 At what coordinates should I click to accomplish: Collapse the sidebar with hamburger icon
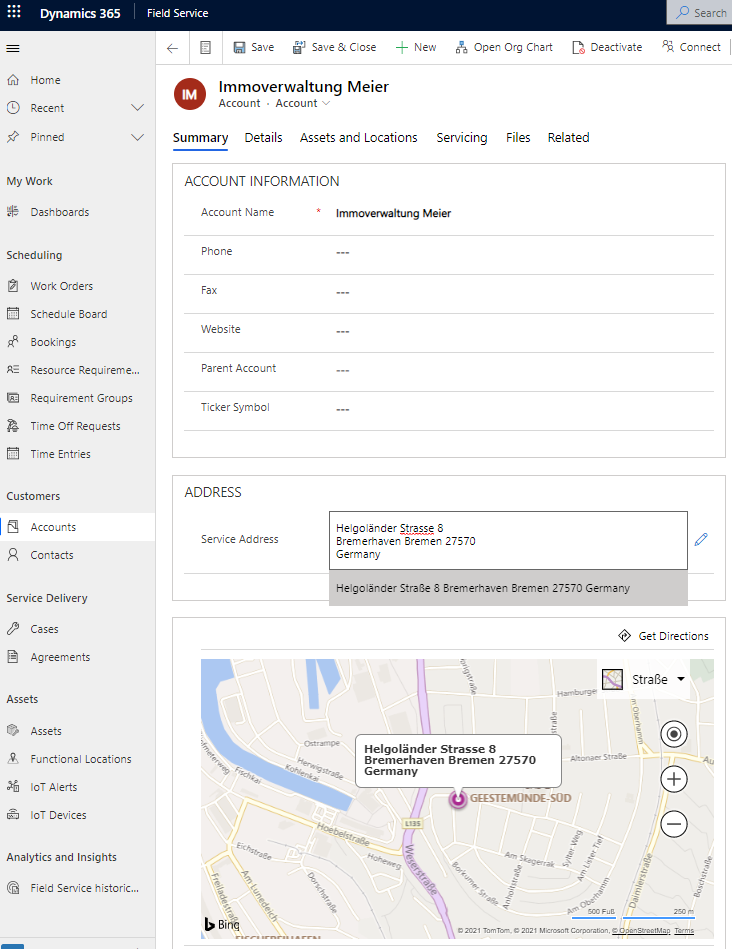[13, 48]
